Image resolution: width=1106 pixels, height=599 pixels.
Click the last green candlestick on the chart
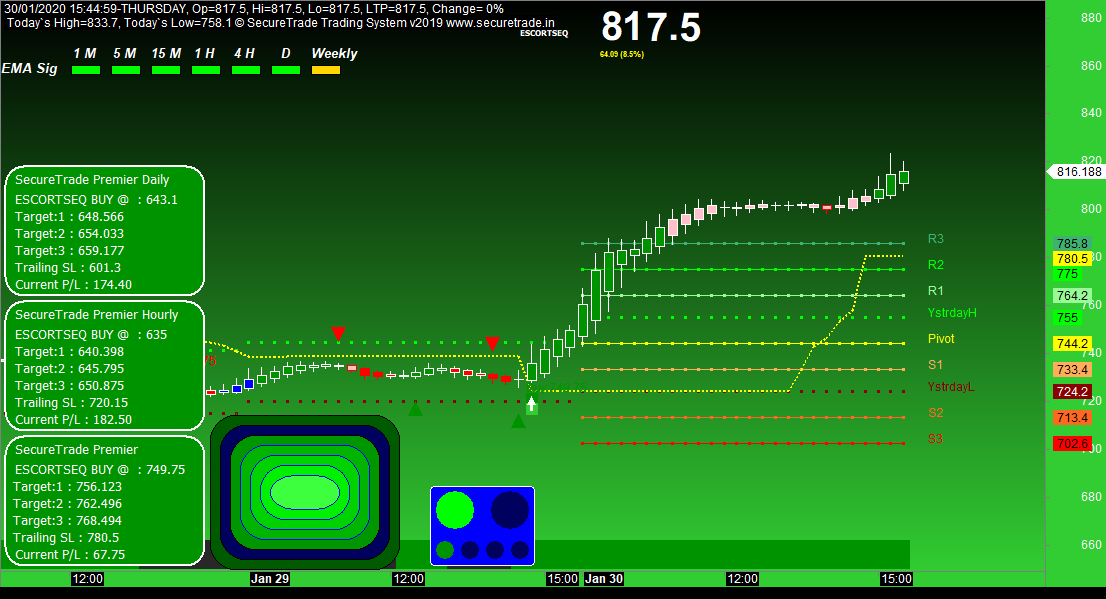[x=904, y=176]
